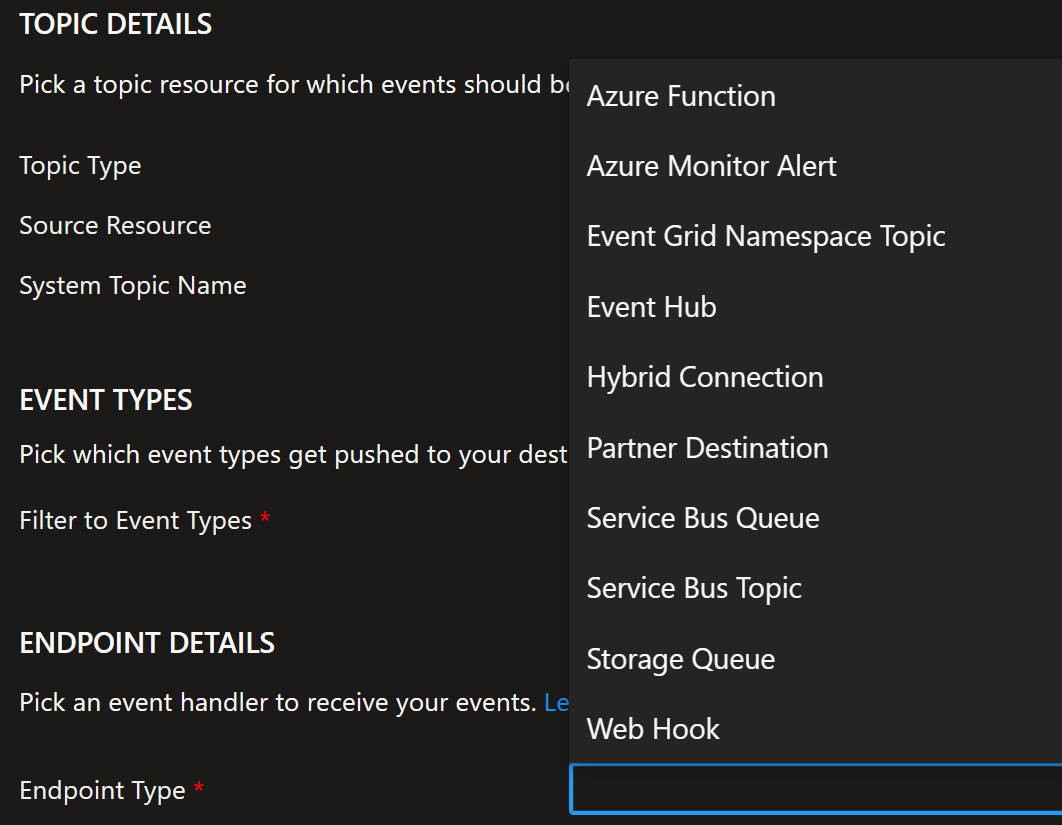This screenshot has width=1062, height=825.
Task: Click the ENDPOINT DETAILS heading
Action: (147, 643)
